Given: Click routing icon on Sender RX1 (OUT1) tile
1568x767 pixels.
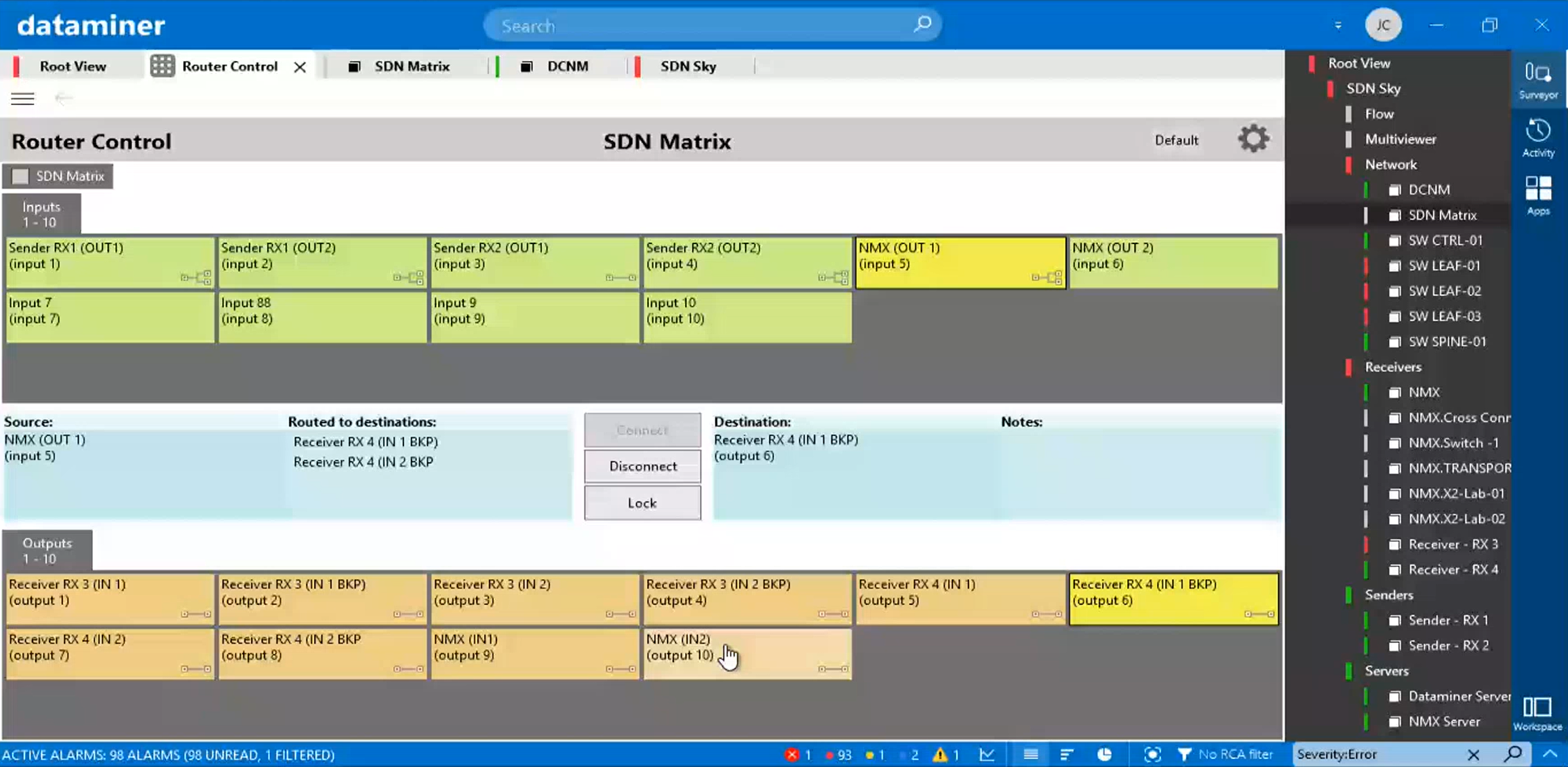Looking at the screenshot, I should pos(196,277).
